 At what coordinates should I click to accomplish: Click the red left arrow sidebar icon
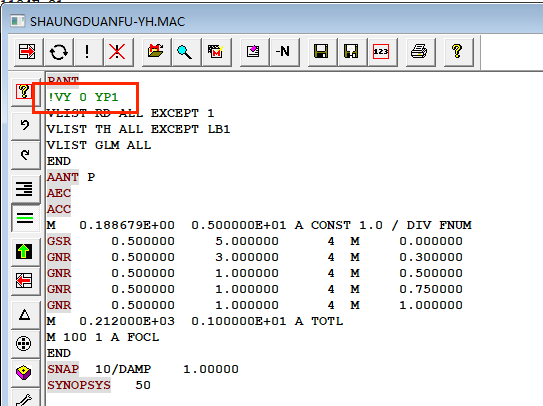[25, 281]
